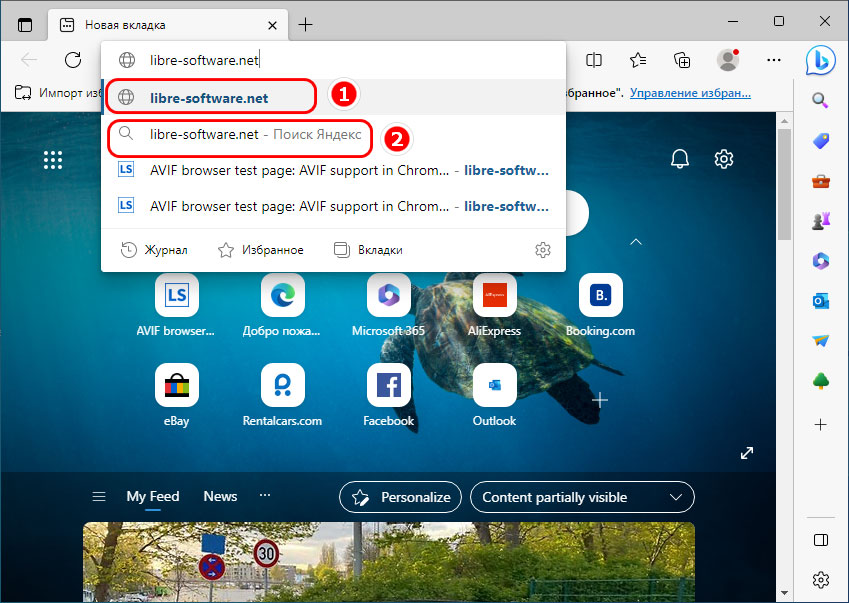This screenshot has width=849, height=603.
Task: Toggle the sidebar visibility icon
Action: click(x=820, y=540)
